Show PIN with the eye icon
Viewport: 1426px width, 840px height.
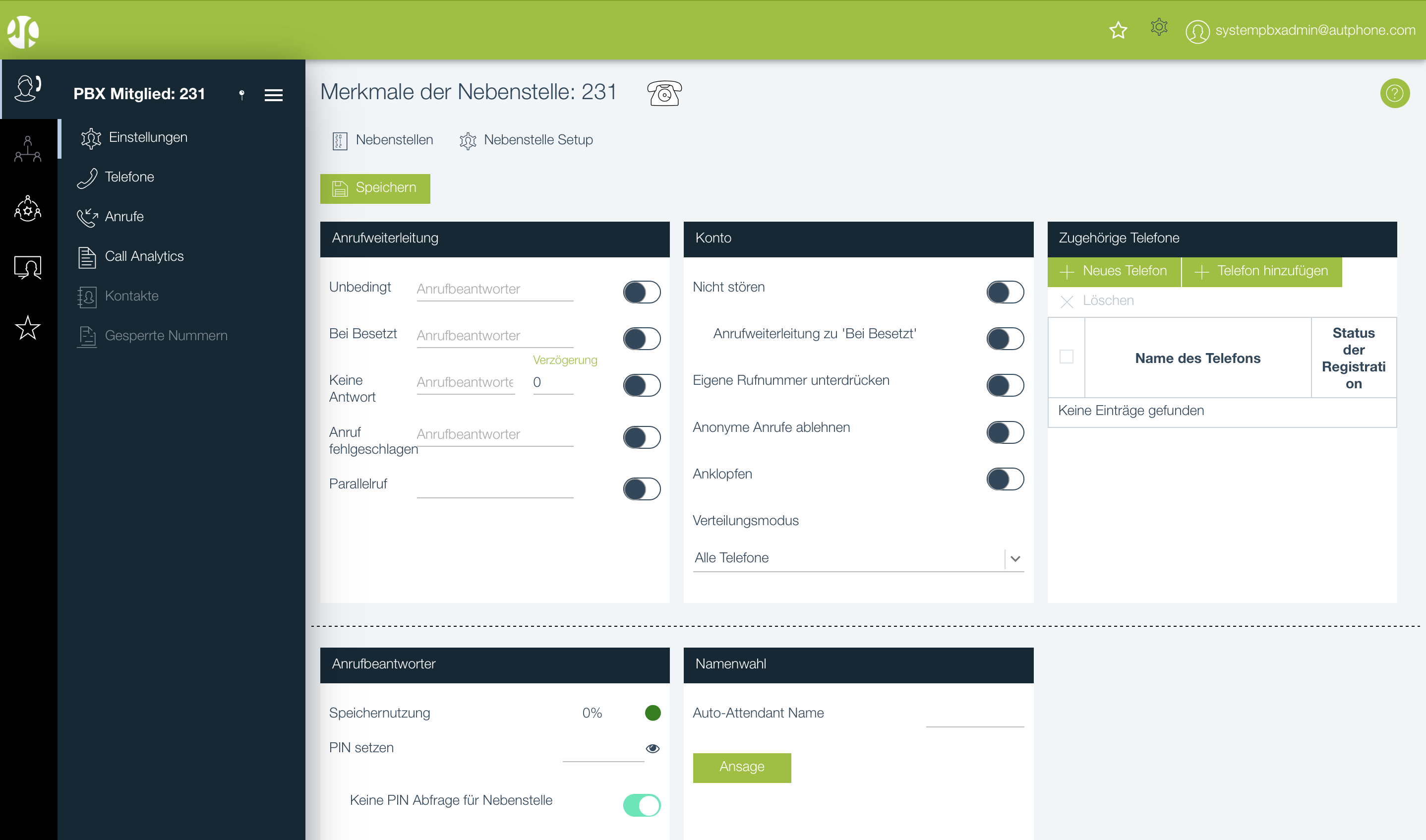pos(652,748)
